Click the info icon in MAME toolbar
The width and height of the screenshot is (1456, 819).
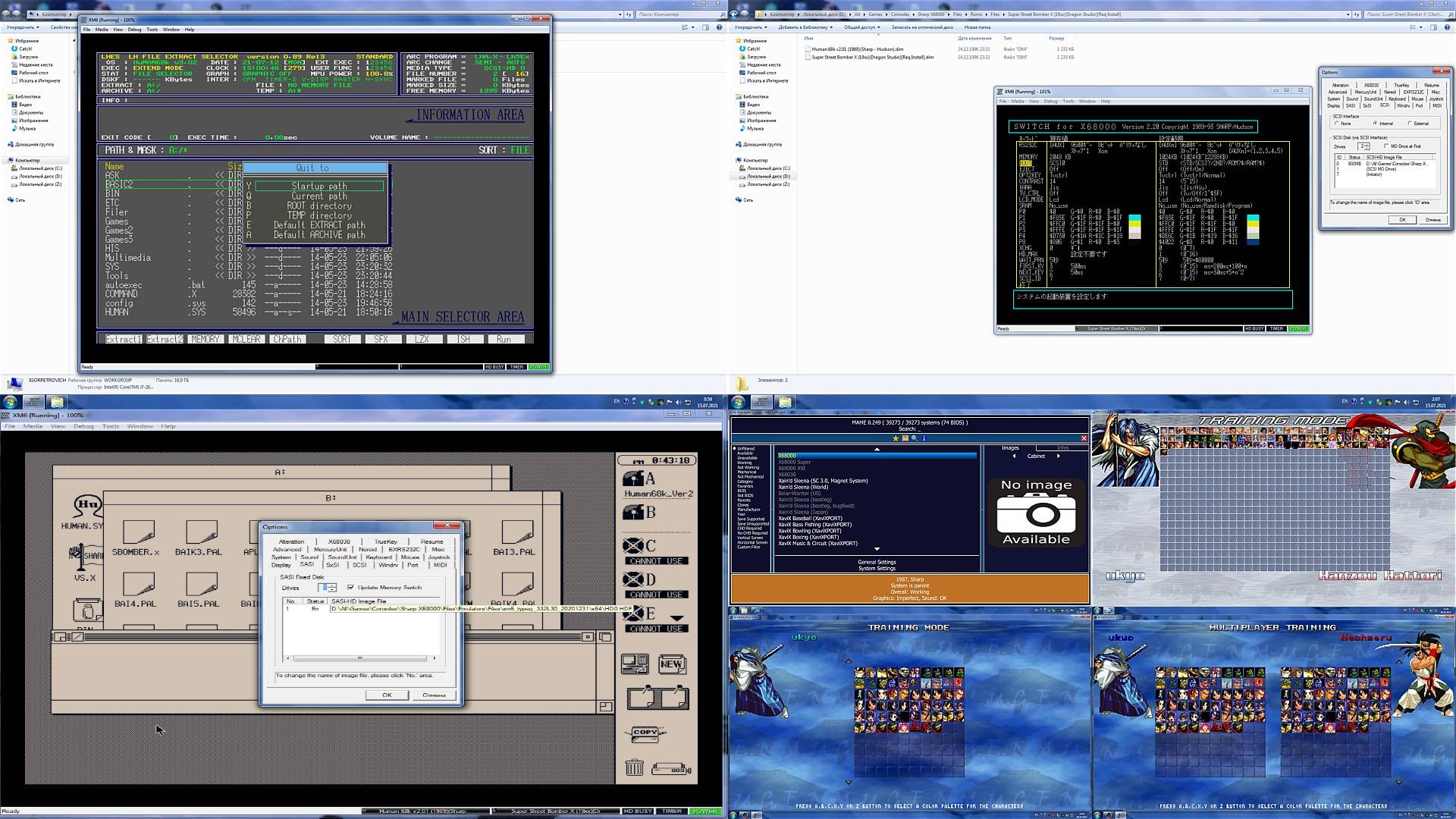click(924, 438)
